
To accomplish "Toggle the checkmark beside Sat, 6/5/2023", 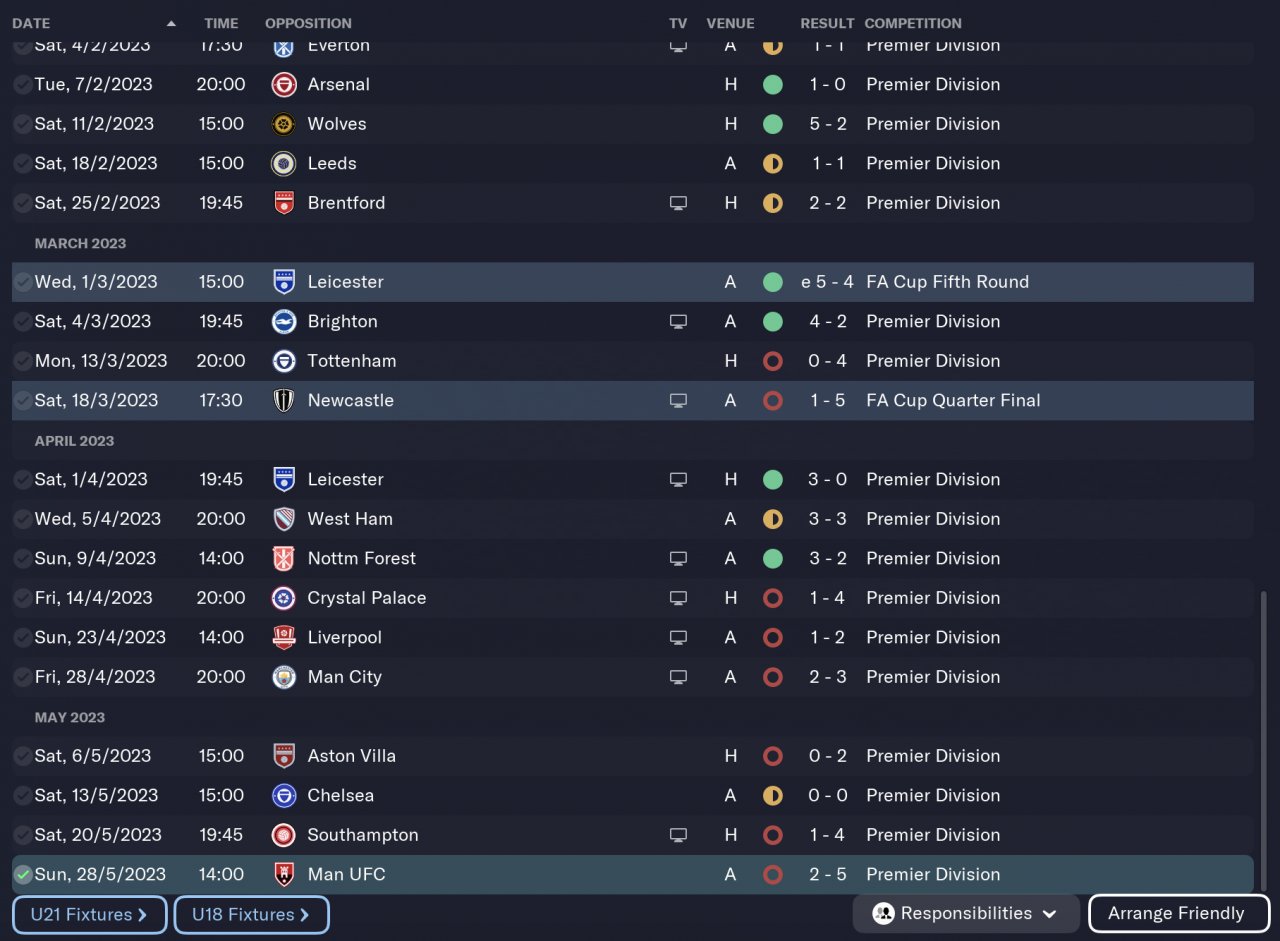I will (x=22, y=756).
